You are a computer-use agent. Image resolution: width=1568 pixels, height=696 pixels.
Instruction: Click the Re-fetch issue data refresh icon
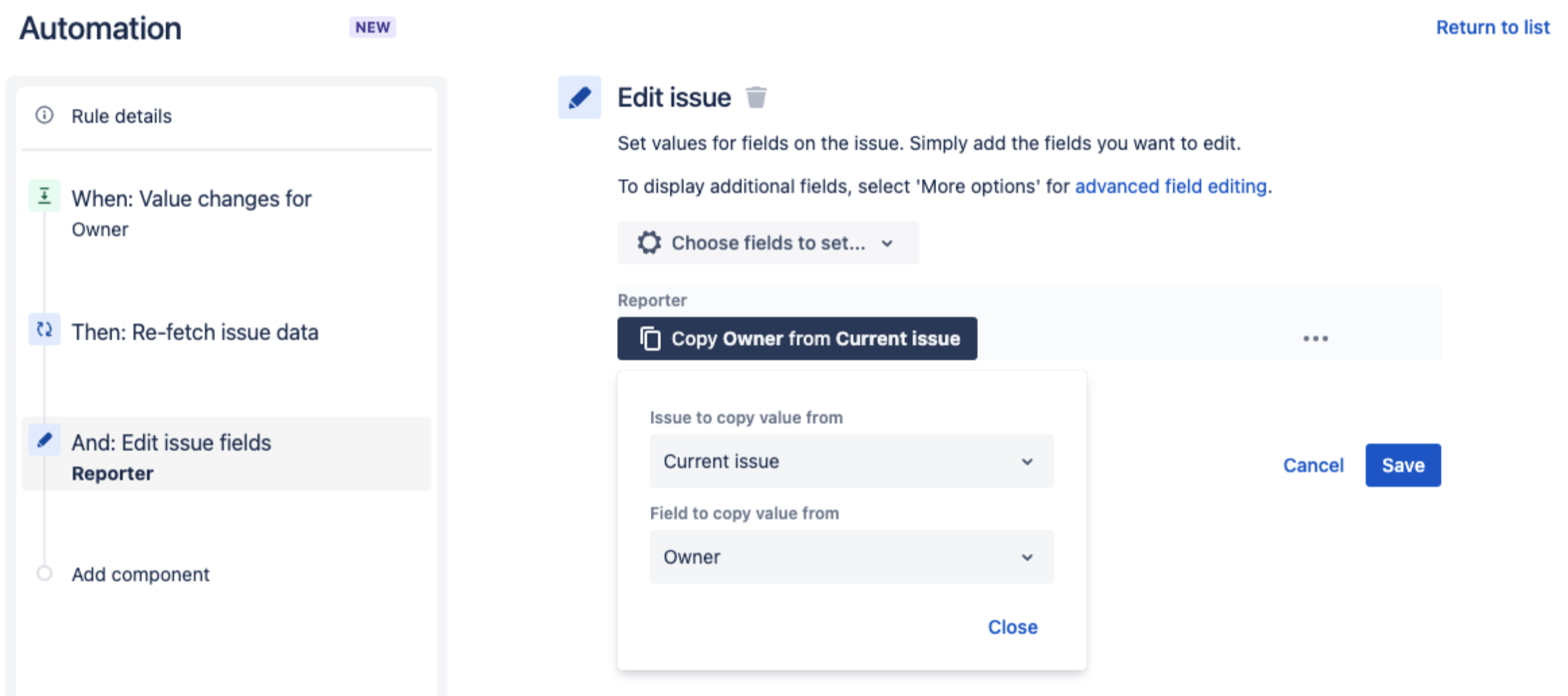tap(45, 330)
